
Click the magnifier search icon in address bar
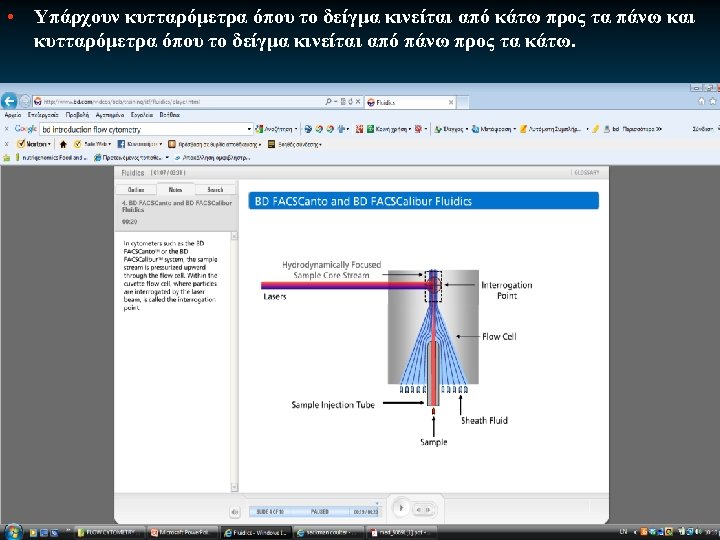click(x=328, y=101)
